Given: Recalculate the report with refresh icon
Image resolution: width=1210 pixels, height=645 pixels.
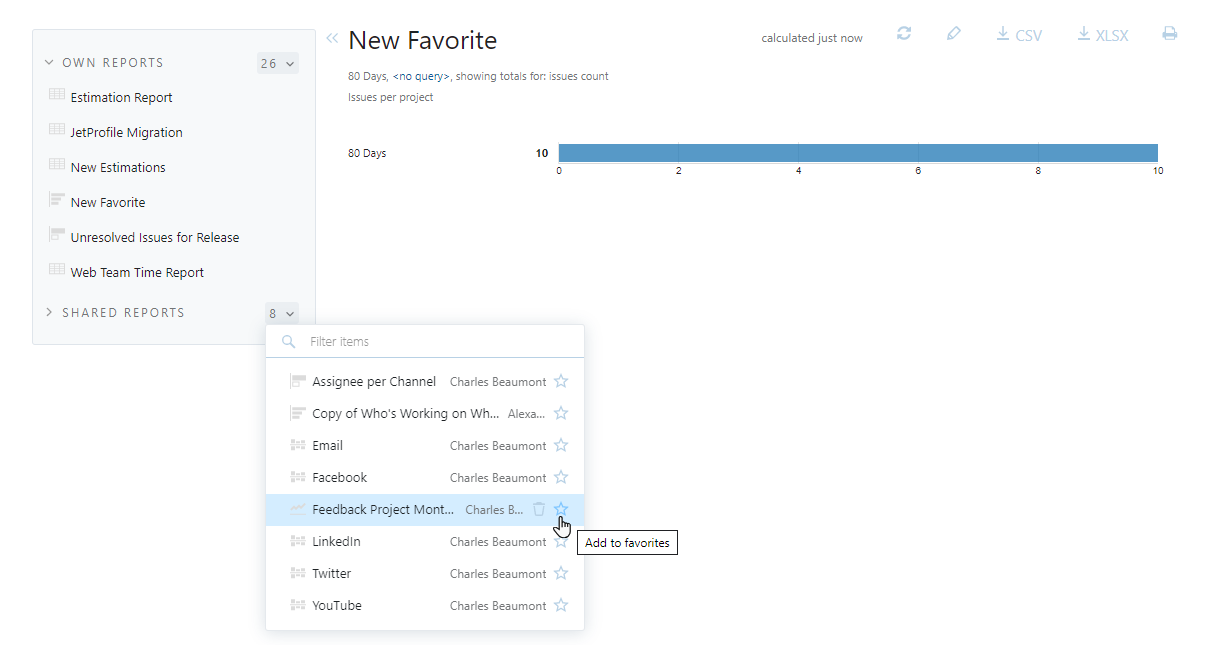Looking at the screenshot, I should coord(904,34).
